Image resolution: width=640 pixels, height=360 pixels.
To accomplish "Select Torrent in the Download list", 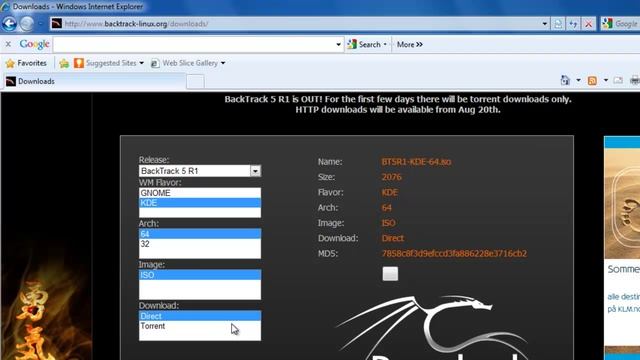I will [x=200, y=326].
